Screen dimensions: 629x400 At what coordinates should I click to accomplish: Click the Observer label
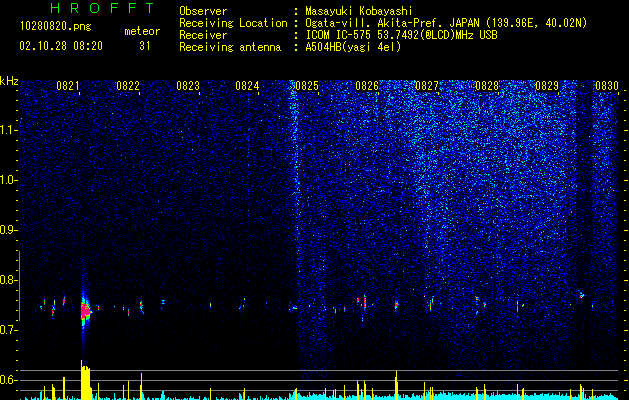[203, 11]
